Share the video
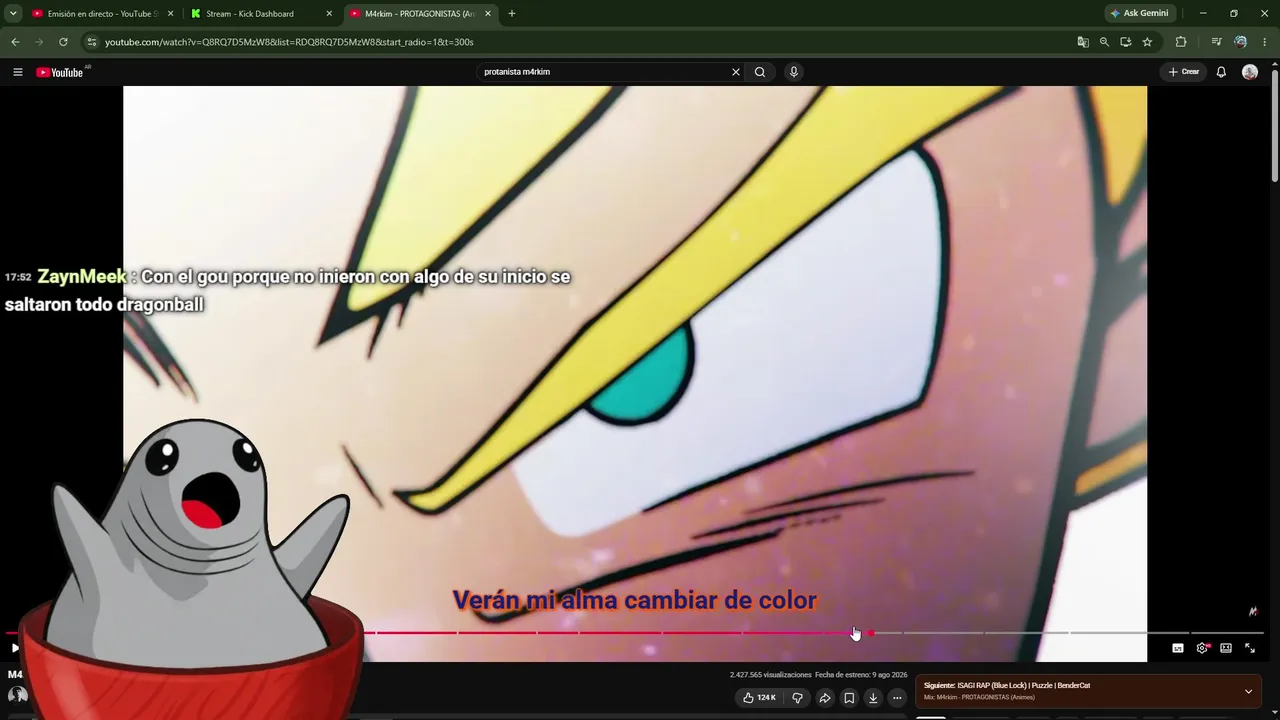 (825, 698)
